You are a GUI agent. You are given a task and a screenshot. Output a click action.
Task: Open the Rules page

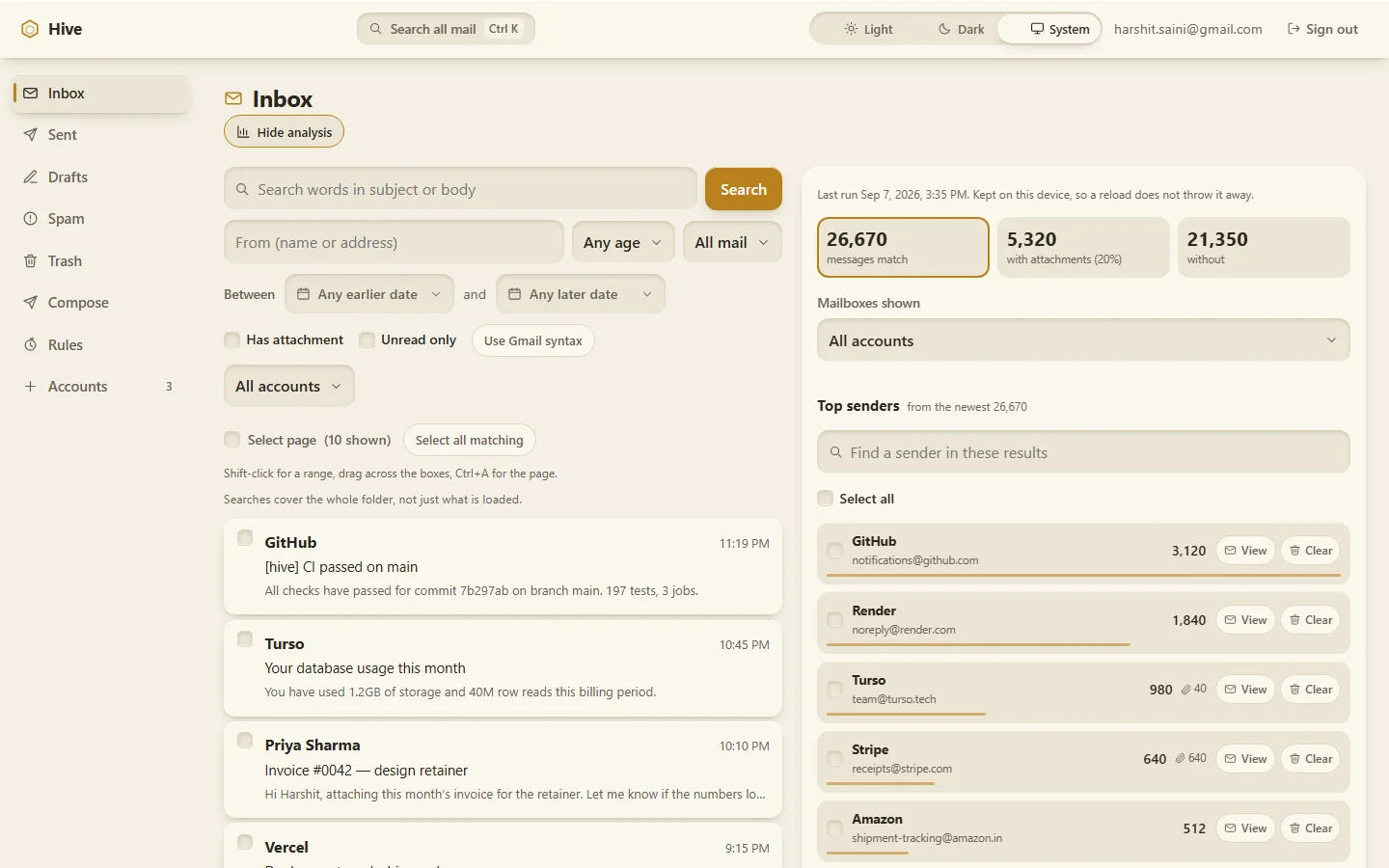(100, 345)
